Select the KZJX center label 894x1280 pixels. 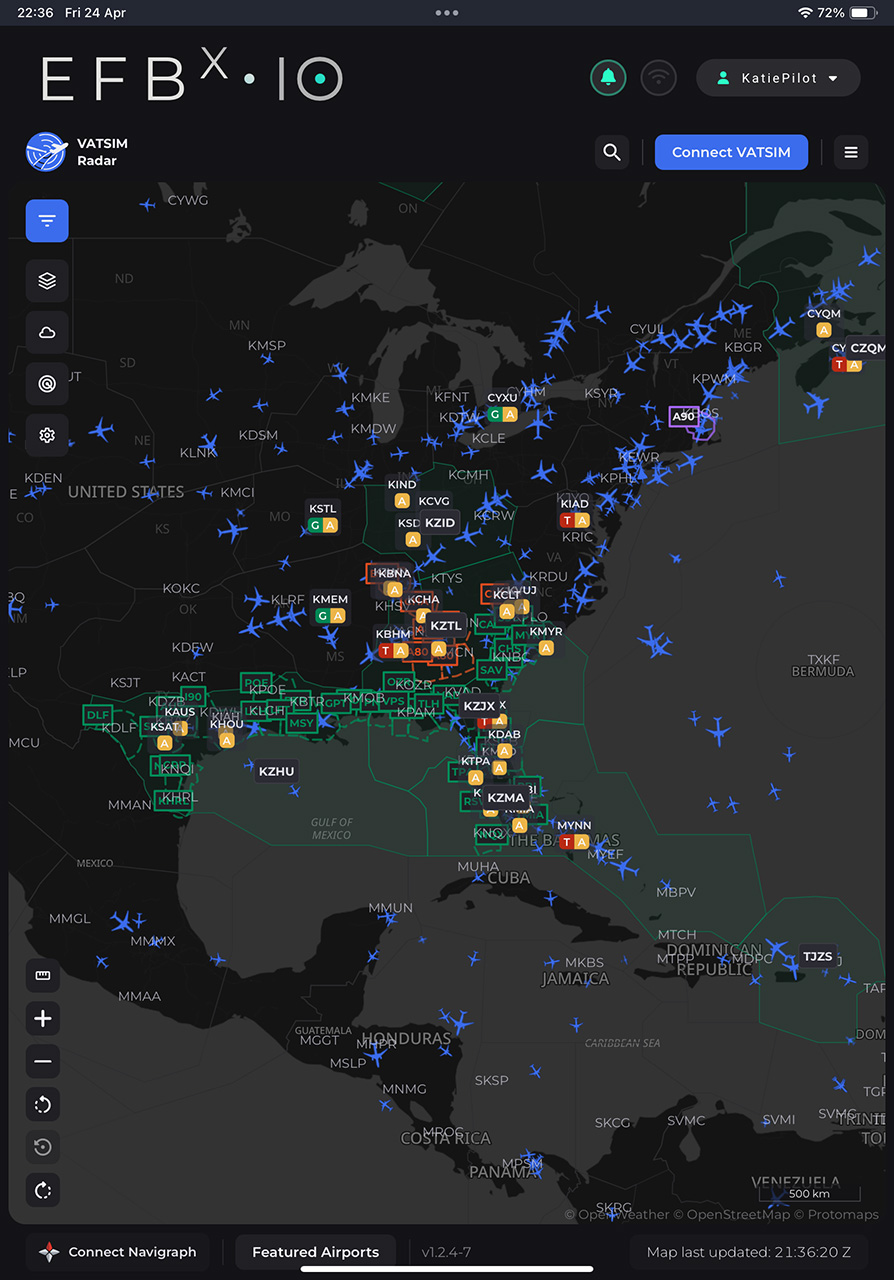tap(479, 707)
